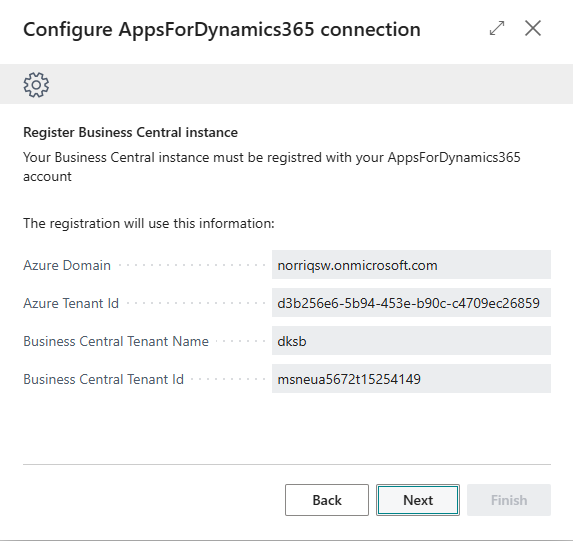Viewport: 573px width, 541px height.
Task: Click the settings gear icon in banner
Action: pos(36,85)
